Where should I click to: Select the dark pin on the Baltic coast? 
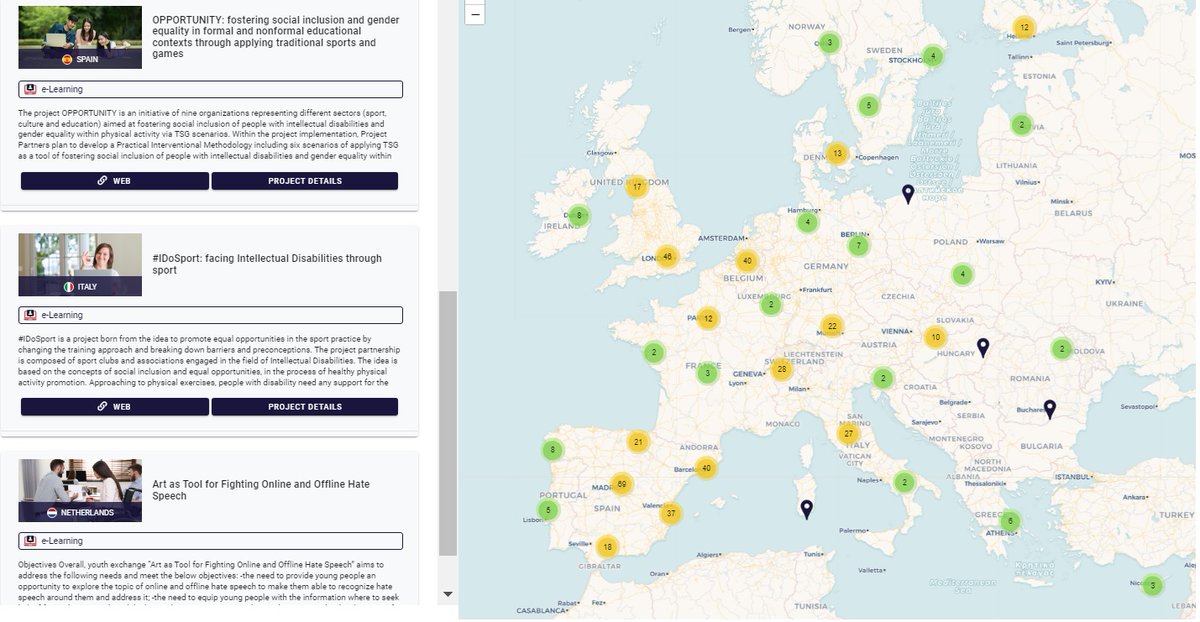(x=907, y=194)
